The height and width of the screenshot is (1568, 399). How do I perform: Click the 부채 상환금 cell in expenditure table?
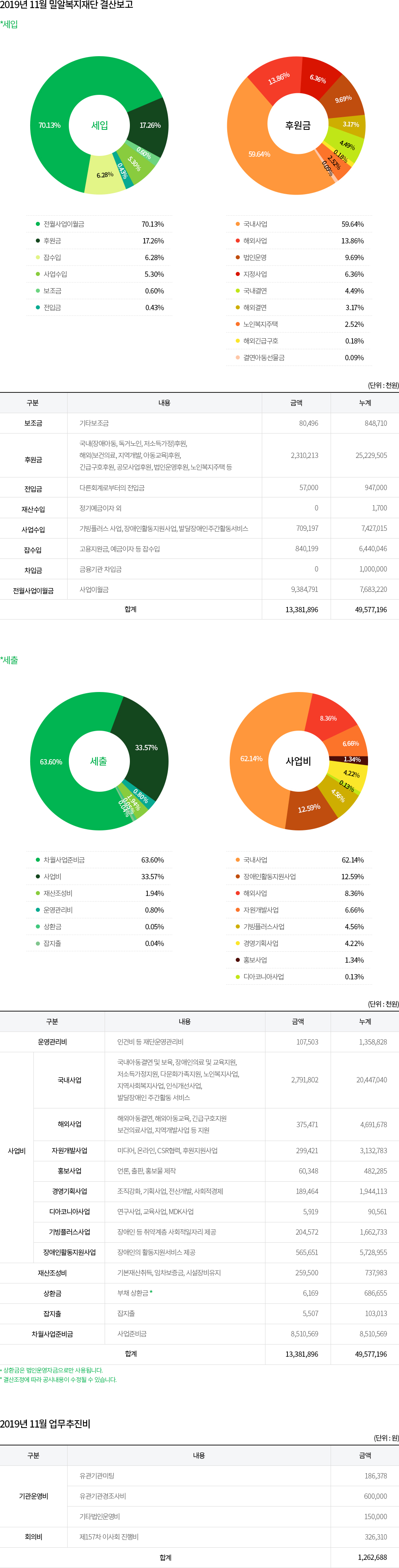coord(134,1293)
